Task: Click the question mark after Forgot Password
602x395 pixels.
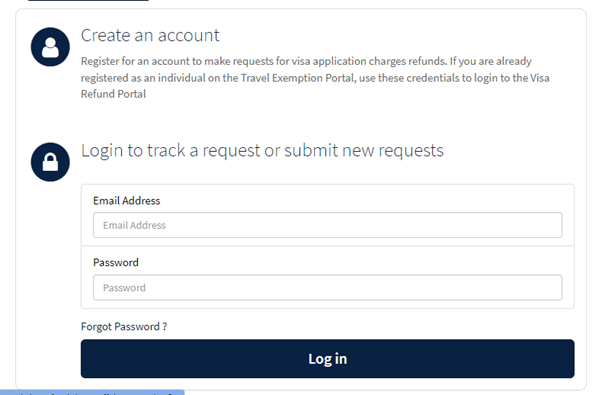Action: pos(165,326)
